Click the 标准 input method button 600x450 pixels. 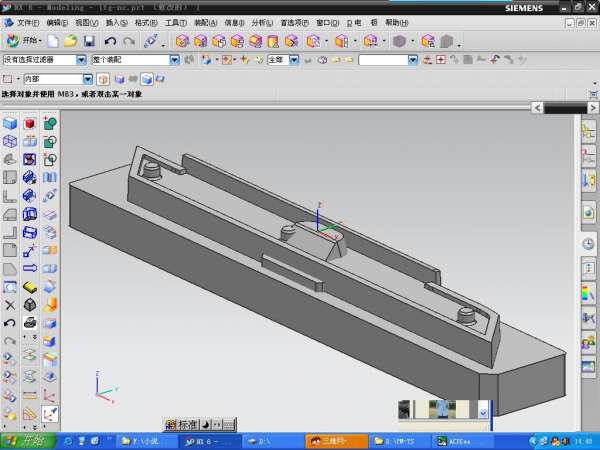coord(187,424)
